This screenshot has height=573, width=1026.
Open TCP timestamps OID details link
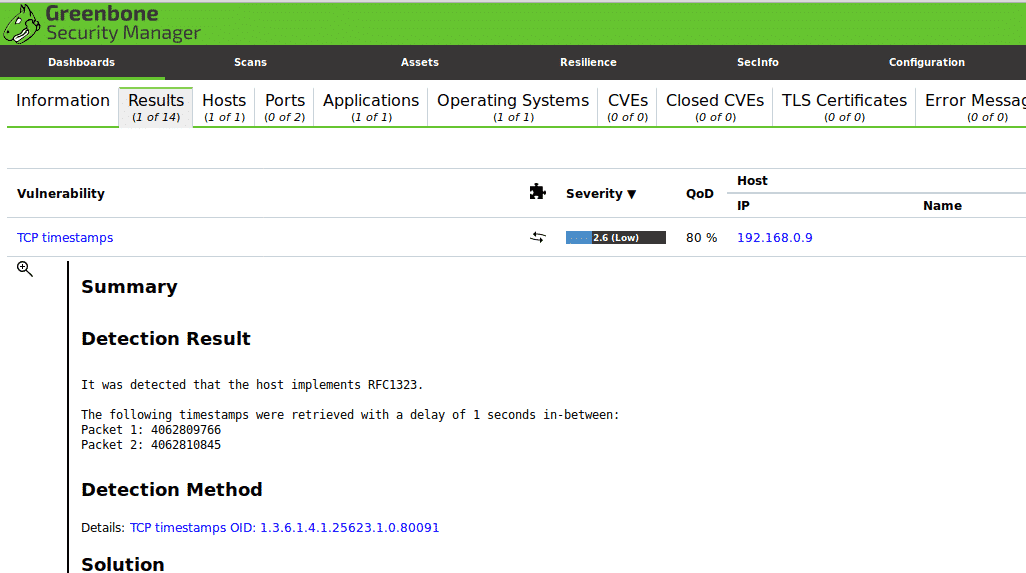click(284, 527)
